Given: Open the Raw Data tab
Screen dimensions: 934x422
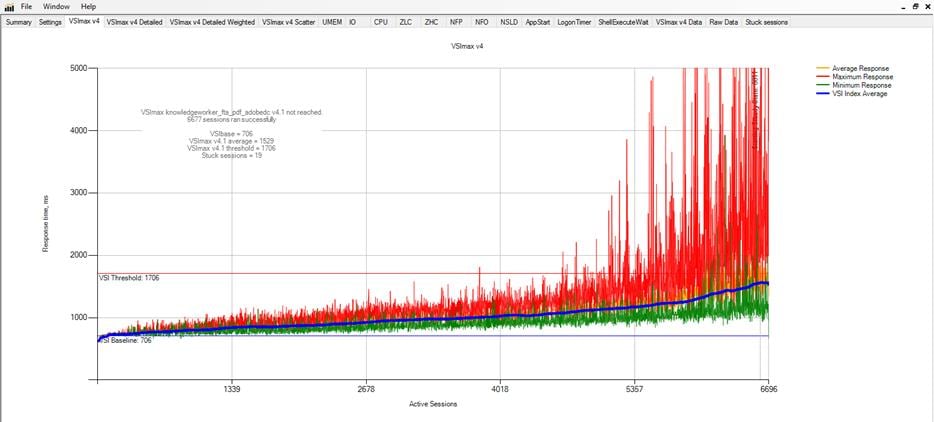Looking at the screenshot, I should [x=724, y=22].
